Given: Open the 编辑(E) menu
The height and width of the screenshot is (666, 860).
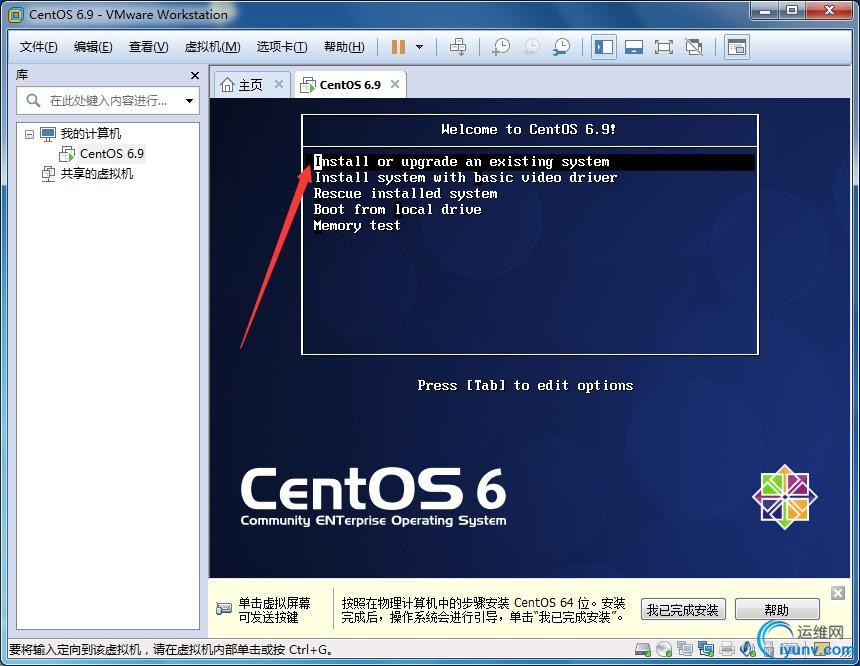Looking at the screenshot, I should [93, 47].
